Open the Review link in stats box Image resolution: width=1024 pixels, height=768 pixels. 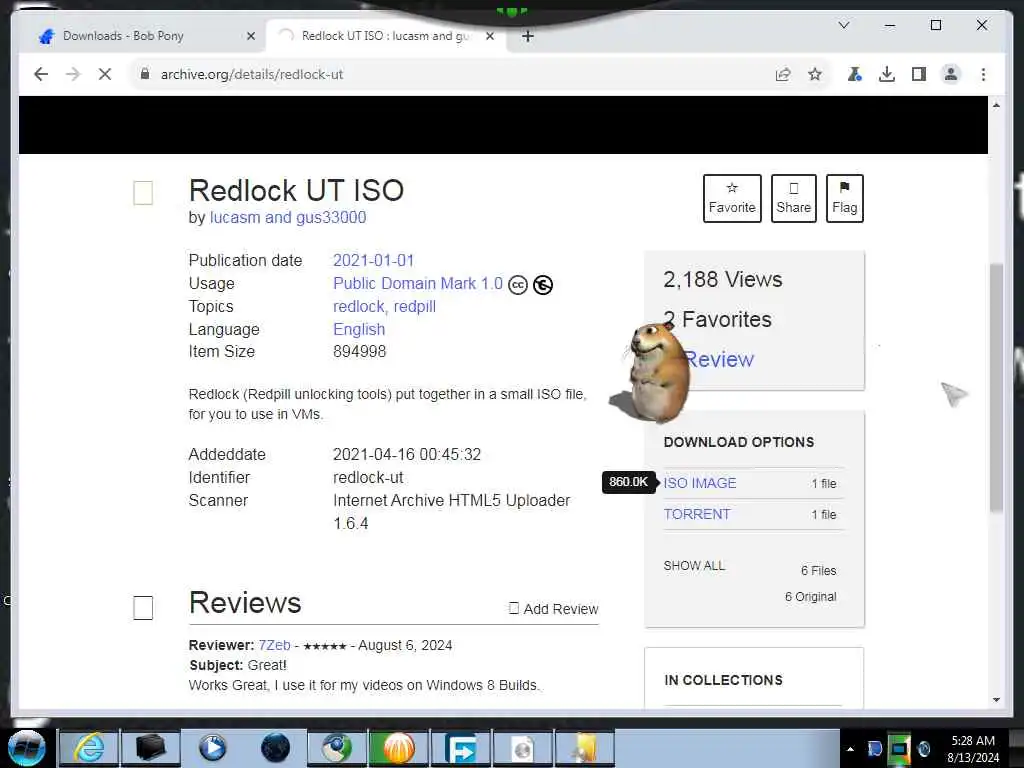tap(720, 359)
